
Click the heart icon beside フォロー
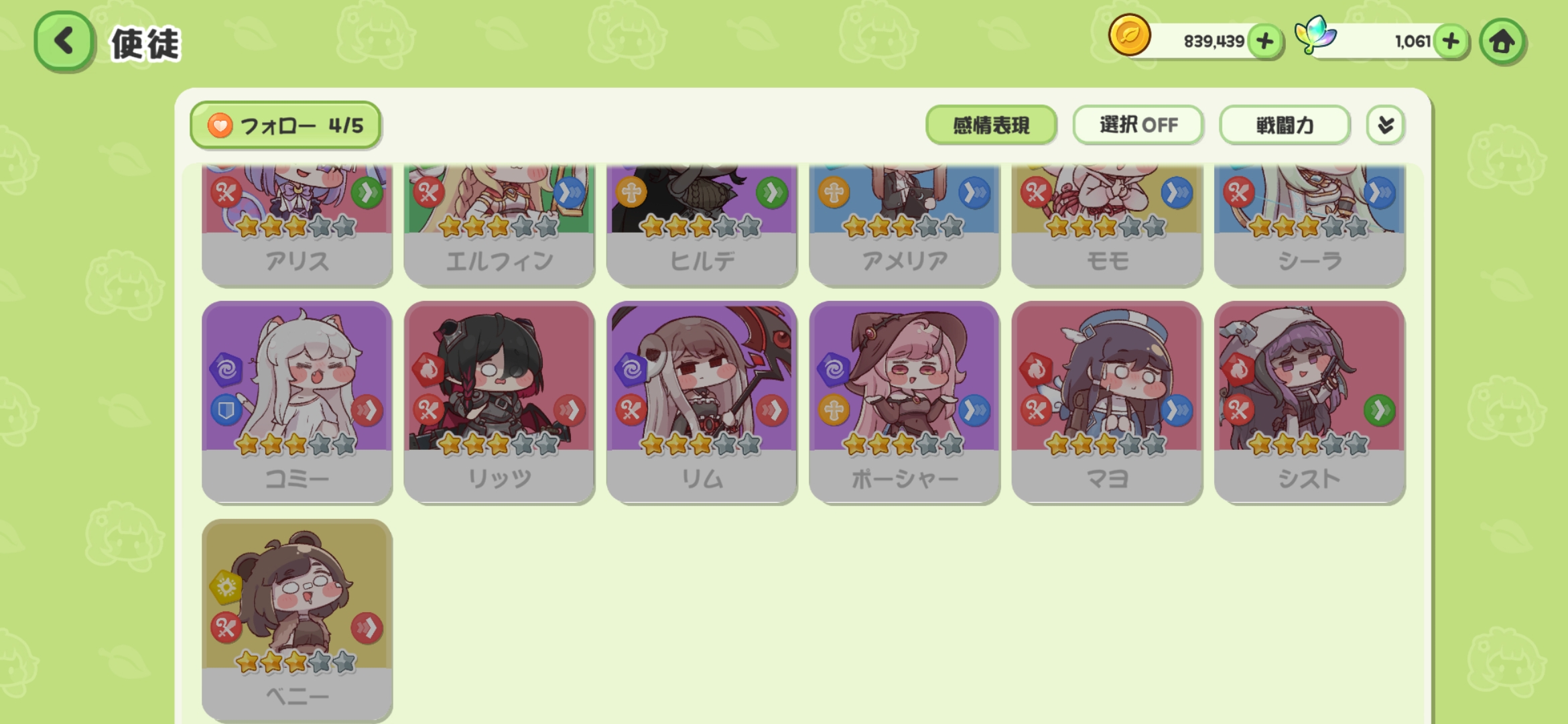[x=220, y=125]
